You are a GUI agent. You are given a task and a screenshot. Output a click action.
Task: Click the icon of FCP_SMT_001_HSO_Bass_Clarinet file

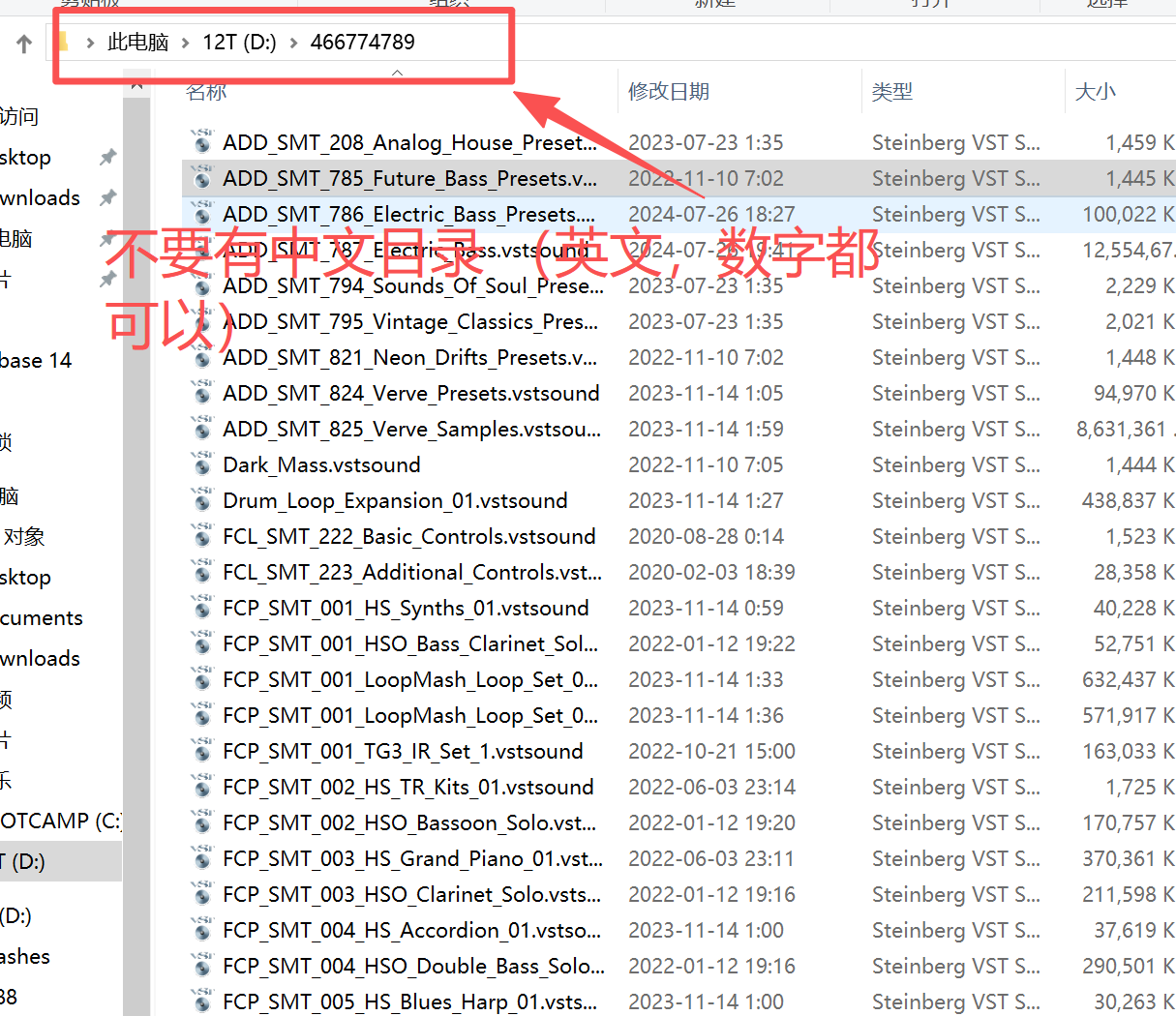point(202,643)
